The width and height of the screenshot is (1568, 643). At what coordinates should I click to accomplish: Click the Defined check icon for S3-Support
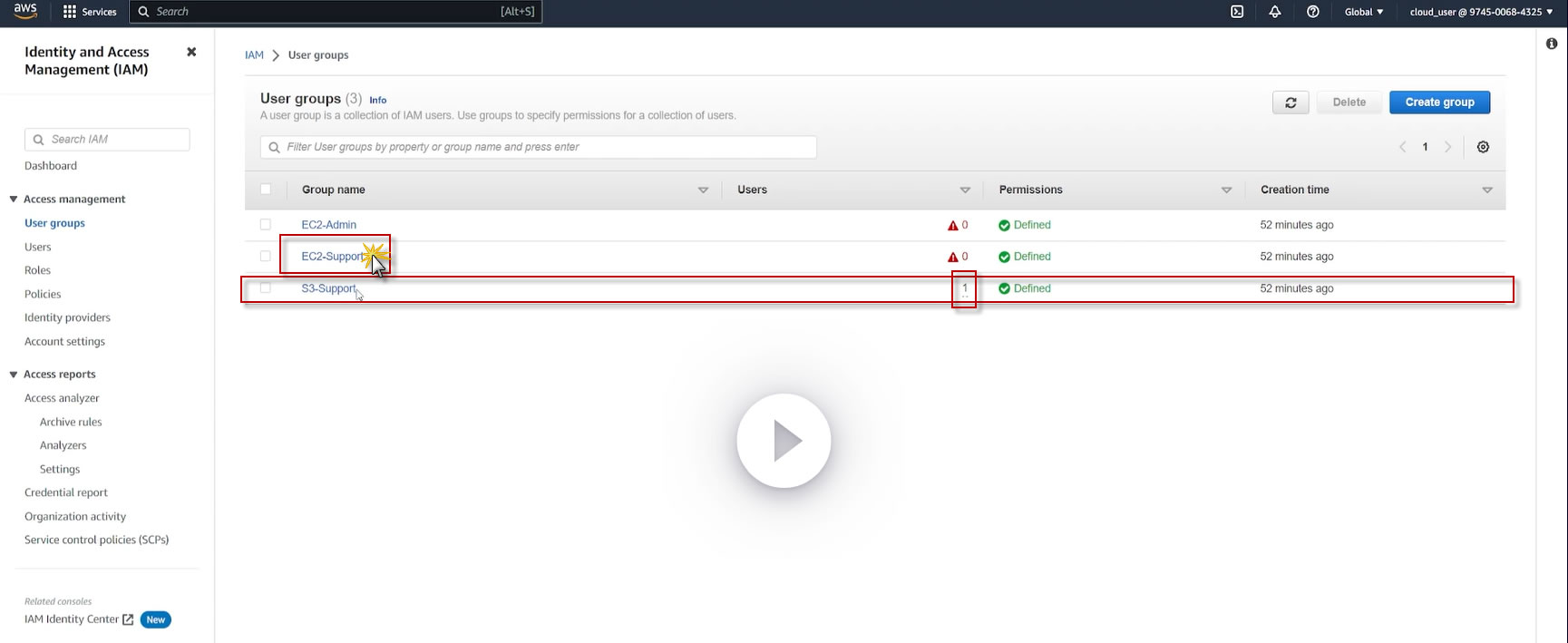pyautogui.click(x=1004, y=288)
